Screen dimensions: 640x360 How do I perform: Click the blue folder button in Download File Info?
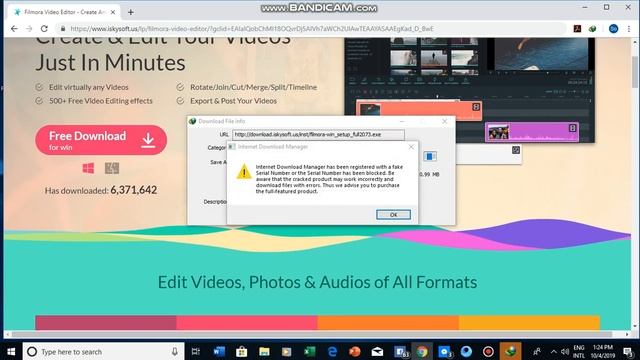[x=429, y=156]
